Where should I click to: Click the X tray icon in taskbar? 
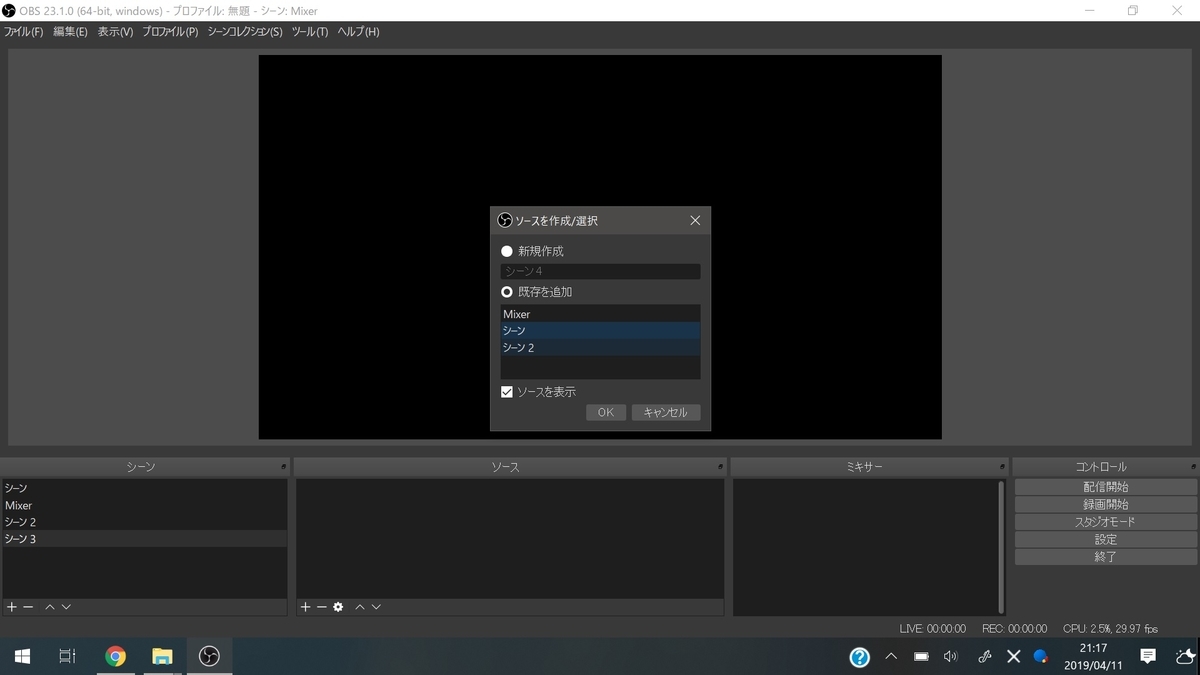[1013, 657]
